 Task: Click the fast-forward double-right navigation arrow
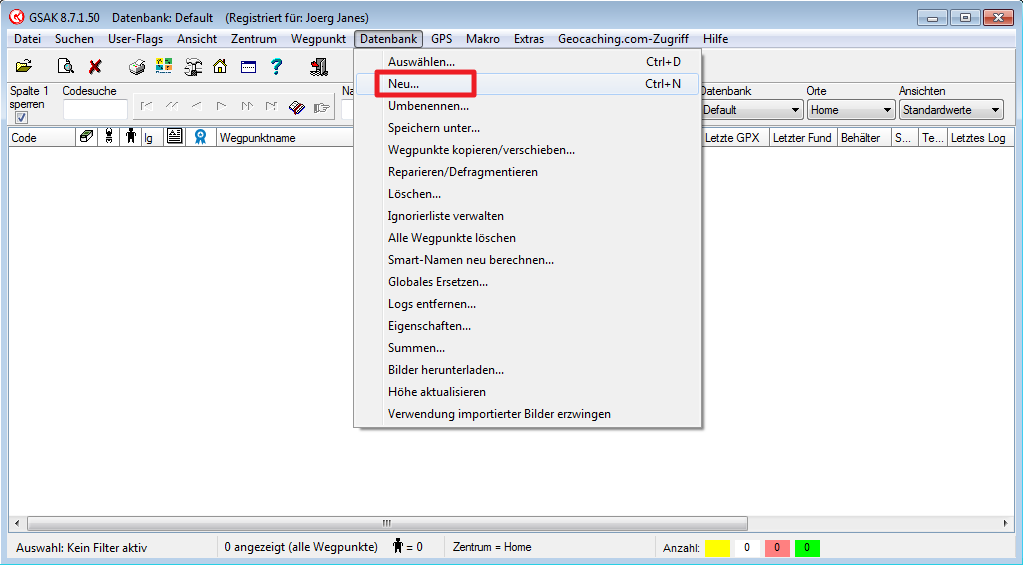pyautogui.click(x=247, y=106)
